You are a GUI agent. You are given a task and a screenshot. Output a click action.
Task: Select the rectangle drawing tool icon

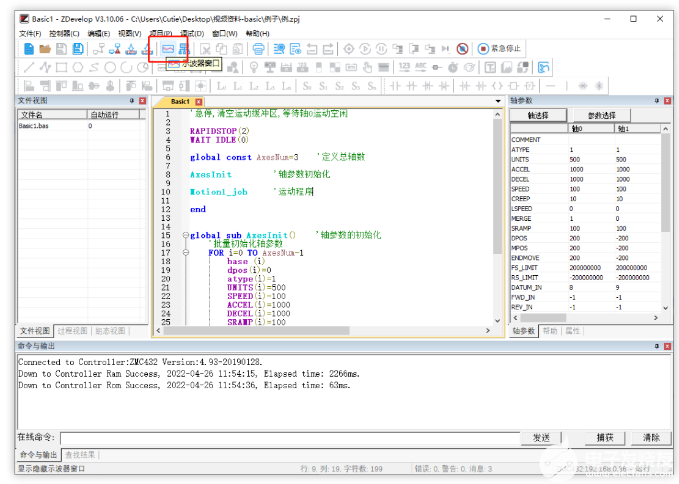click(x=62, y=67)
